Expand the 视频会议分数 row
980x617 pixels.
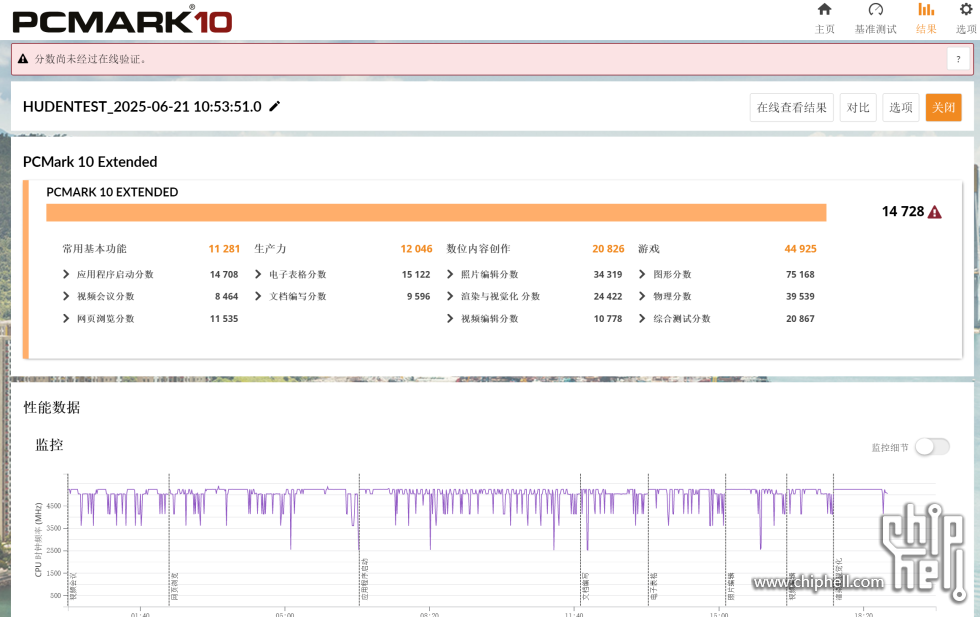[x=66, y=296]
